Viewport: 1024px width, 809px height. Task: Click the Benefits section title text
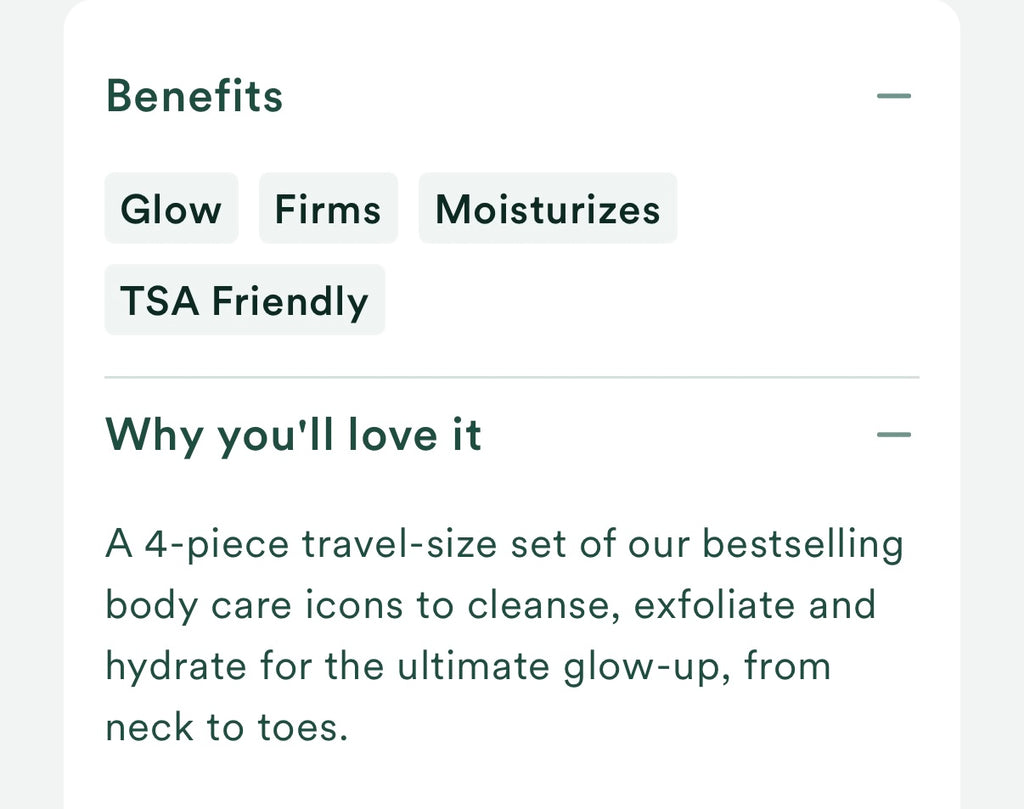pyautogui.click(x=195, y=95)
